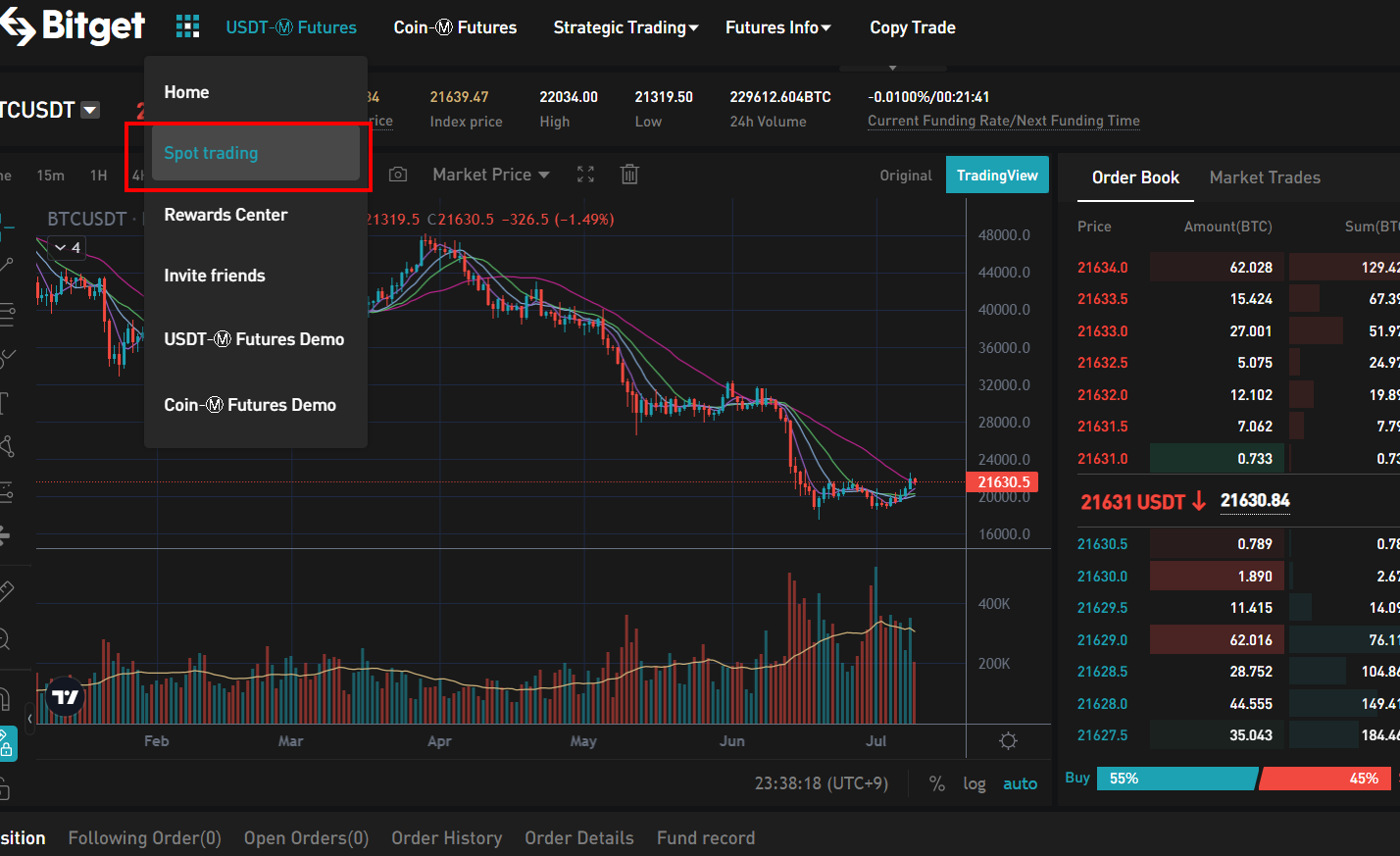Click the price direction arrow icon
The width and height of the screenshot is (1400, 856).
1199,501
